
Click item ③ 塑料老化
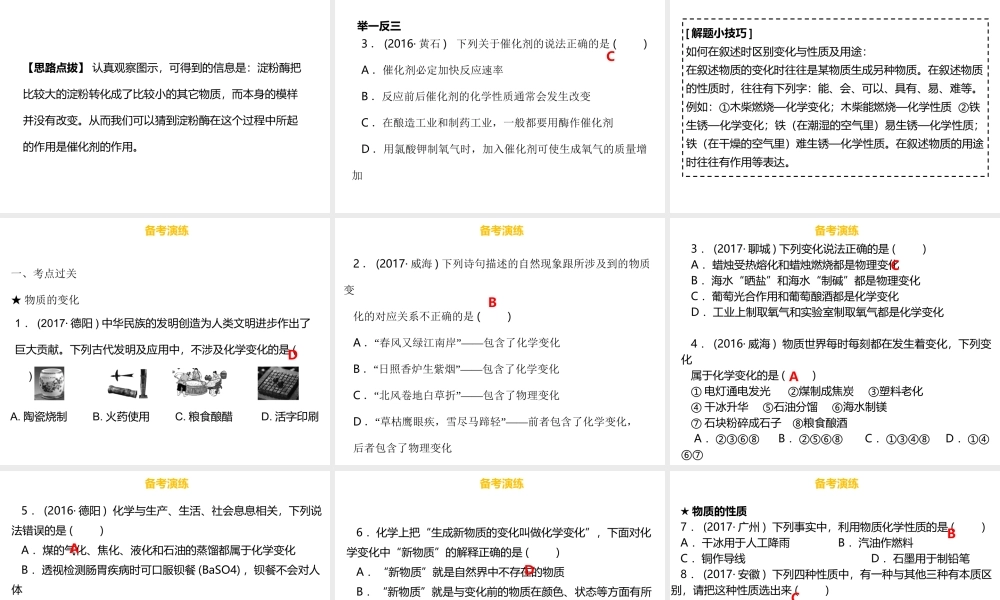895,391
